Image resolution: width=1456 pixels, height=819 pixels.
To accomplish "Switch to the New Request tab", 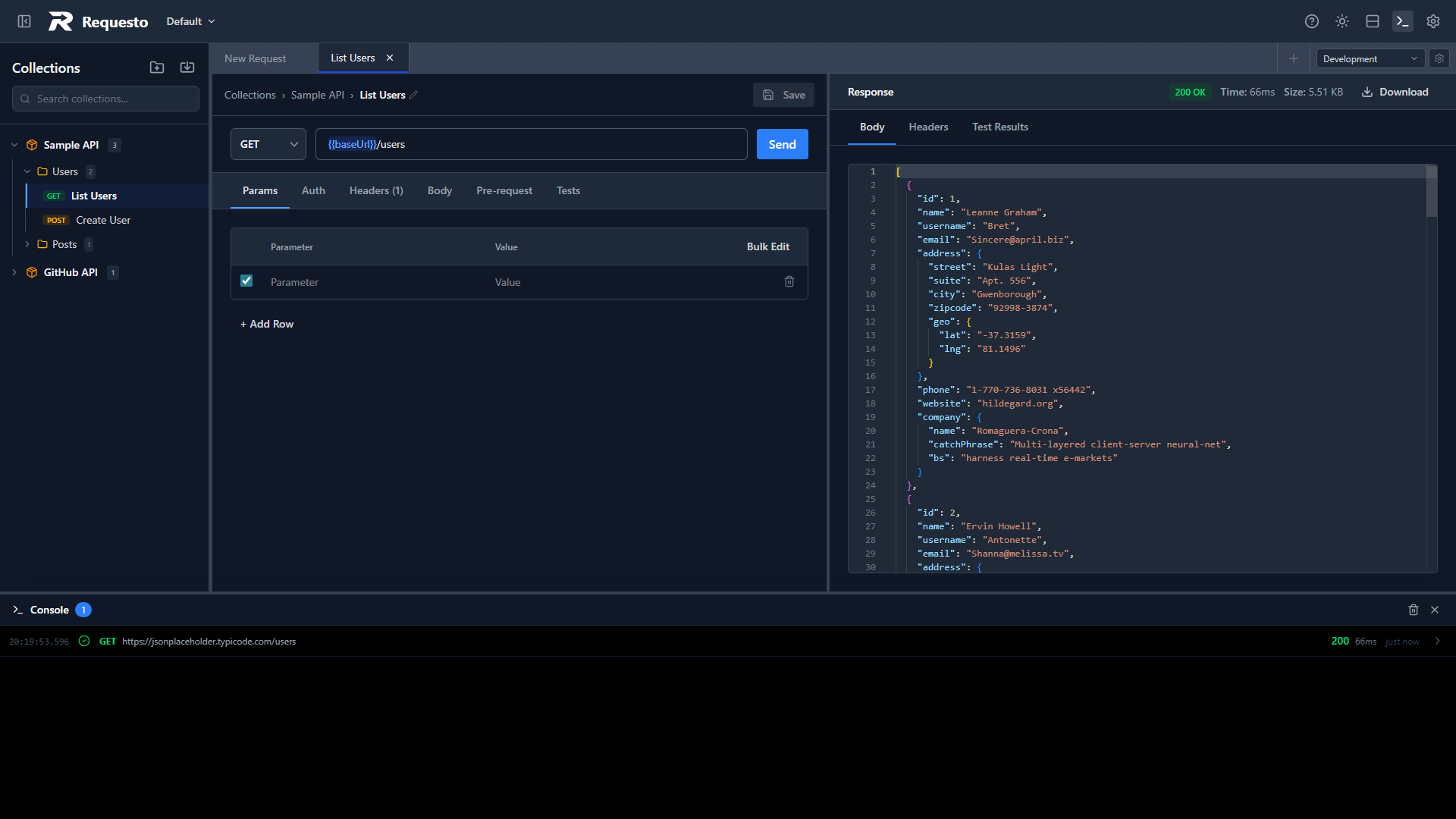I will coord(256,58).
